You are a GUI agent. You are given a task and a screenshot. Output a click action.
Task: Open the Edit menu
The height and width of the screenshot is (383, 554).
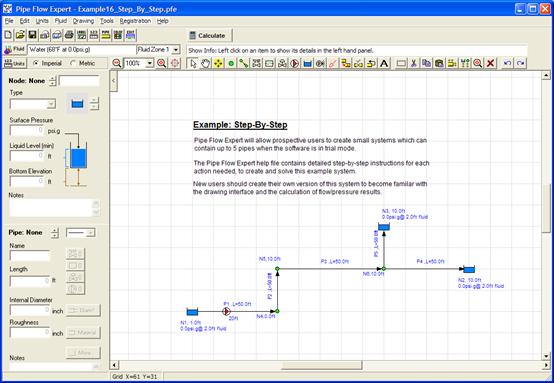coord(24,21)
